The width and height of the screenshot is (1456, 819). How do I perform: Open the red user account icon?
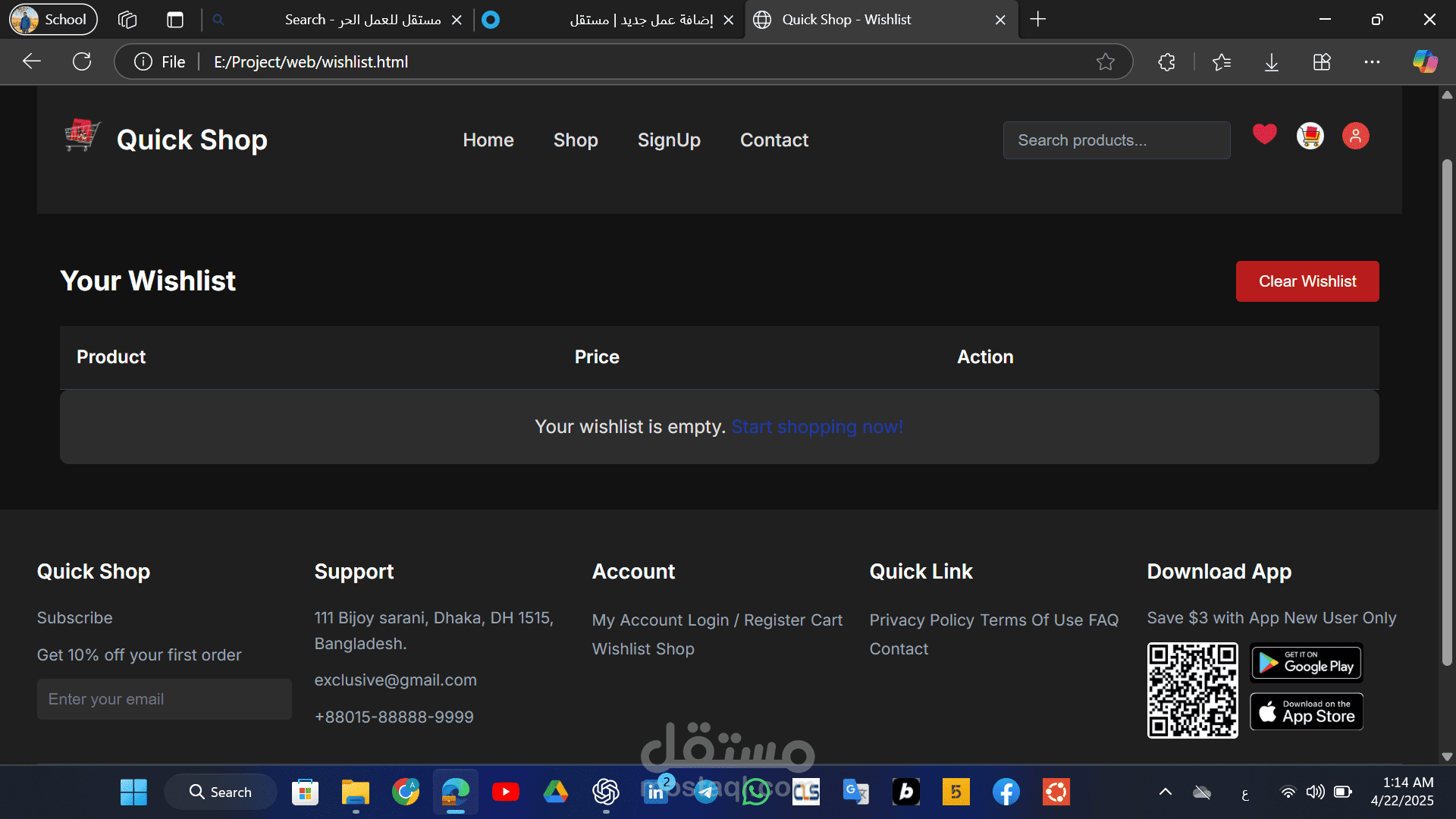coord(1355,136)
